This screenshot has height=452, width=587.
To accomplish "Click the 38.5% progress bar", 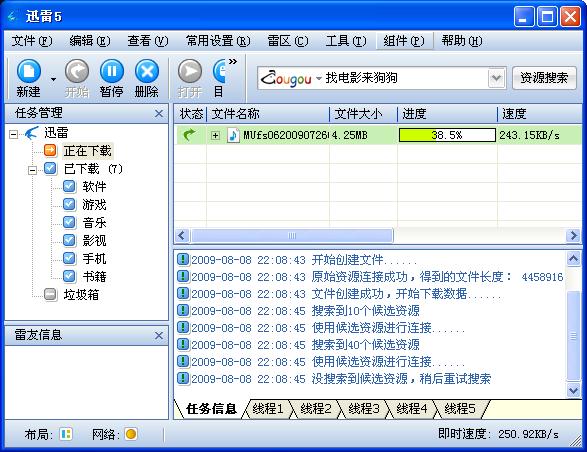I will pyautogui.click(x=447, y=135).
